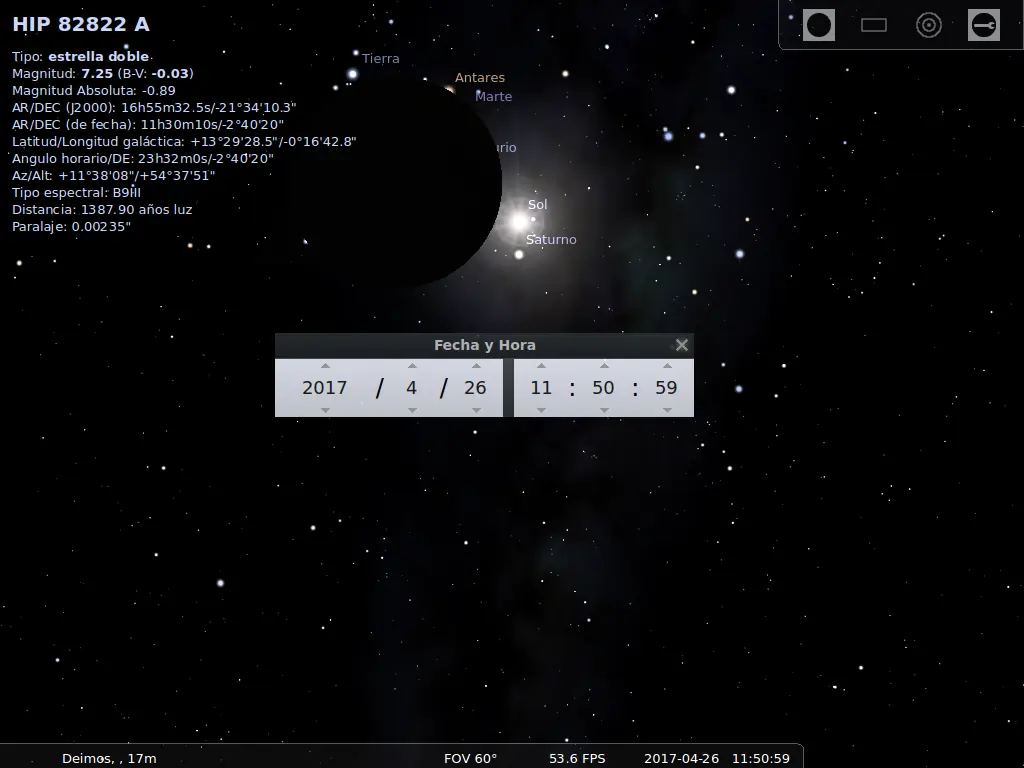Click the 53.6 FPS status bar entry
Screen dimensions: 1024x768
577,758
